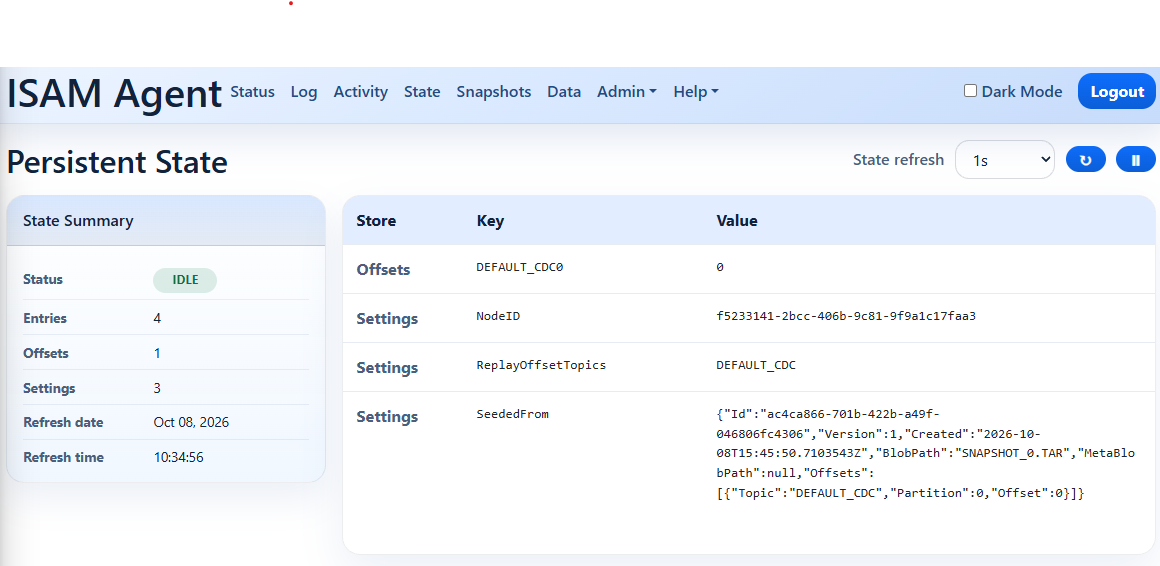Image resolution: width=1160 pixels, height=566 pixels.
Task: Click the Key column header
Action: point(490,220)
